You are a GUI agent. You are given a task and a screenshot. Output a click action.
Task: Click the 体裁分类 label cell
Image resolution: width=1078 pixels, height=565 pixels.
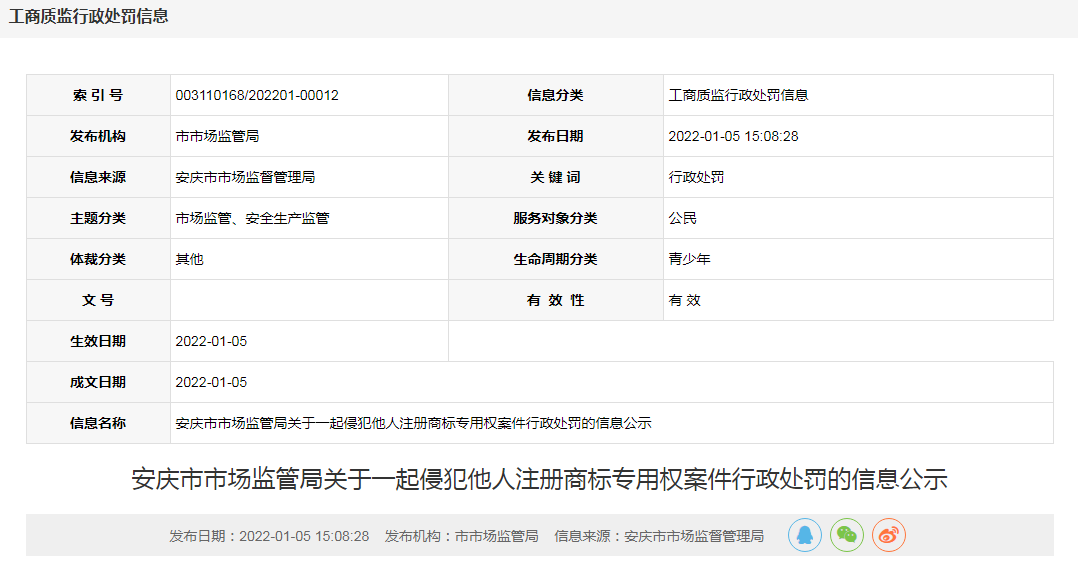[98, 259]
